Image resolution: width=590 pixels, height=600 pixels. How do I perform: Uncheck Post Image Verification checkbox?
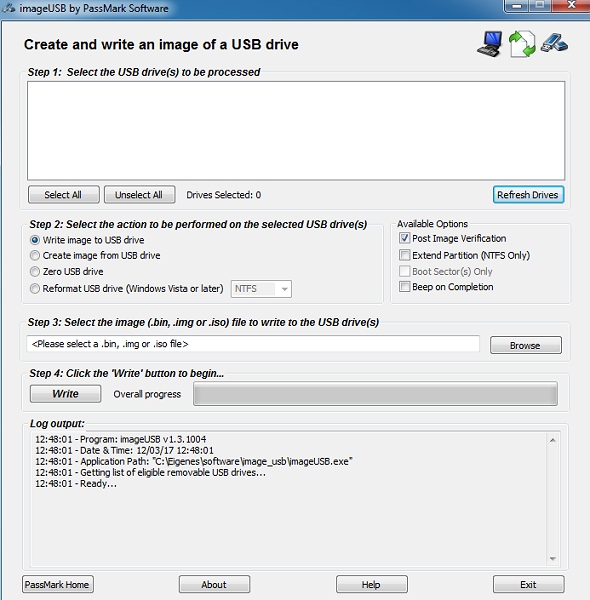[x=404, y=238]
